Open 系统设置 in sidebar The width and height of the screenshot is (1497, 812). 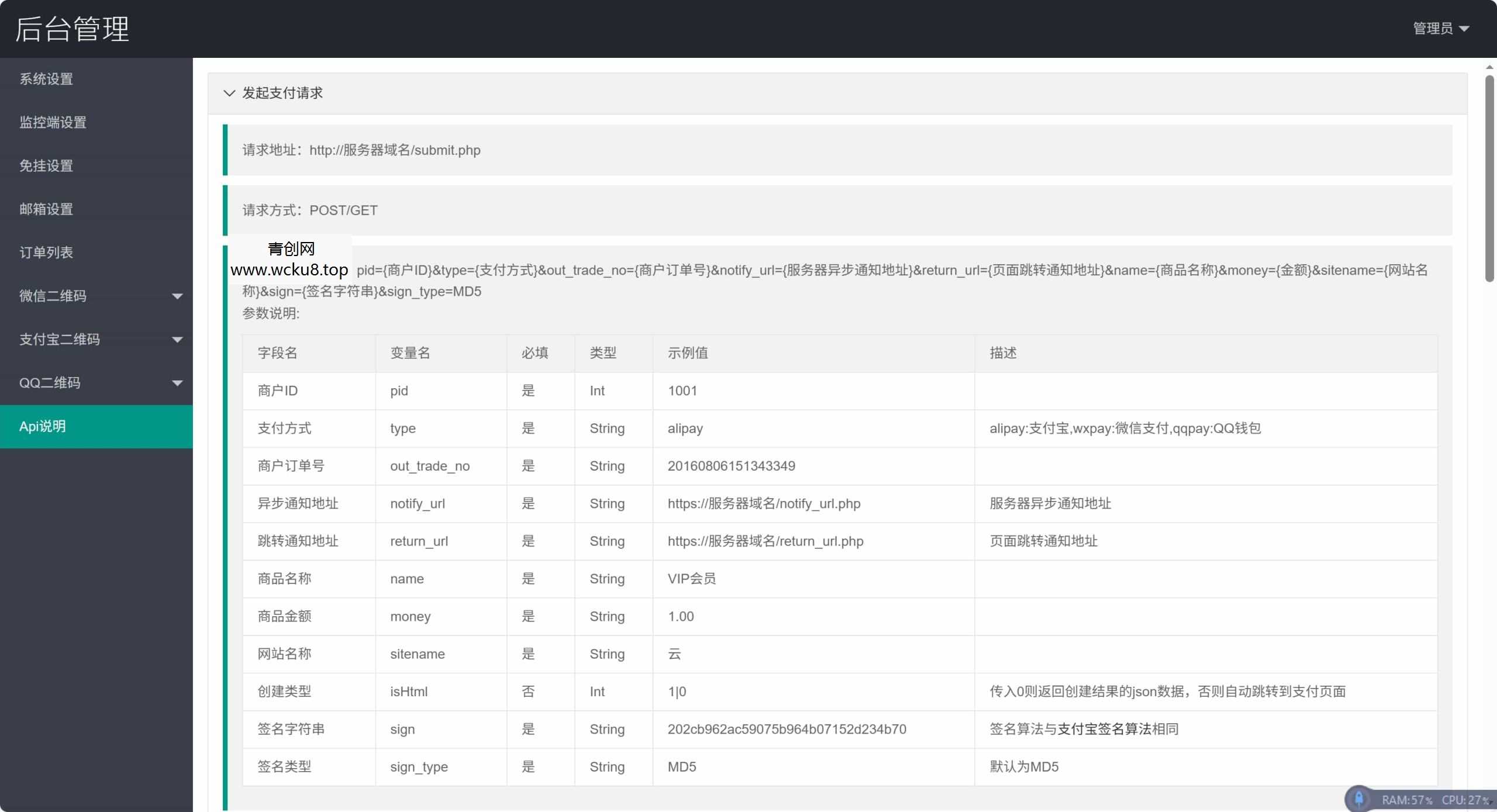[x=47, y=79]
